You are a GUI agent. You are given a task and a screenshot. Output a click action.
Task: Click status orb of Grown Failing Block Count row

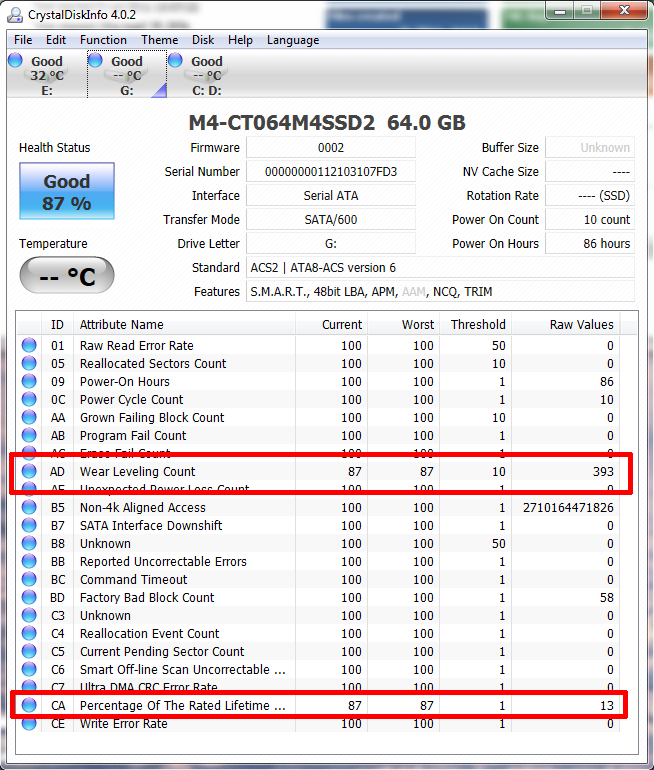click(x=29, y=417)
